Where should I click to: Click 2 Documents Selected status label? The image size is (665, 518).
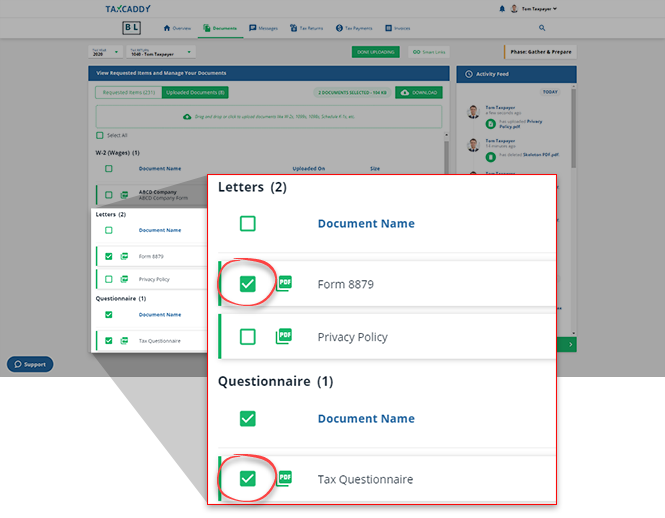coord(352,92)
